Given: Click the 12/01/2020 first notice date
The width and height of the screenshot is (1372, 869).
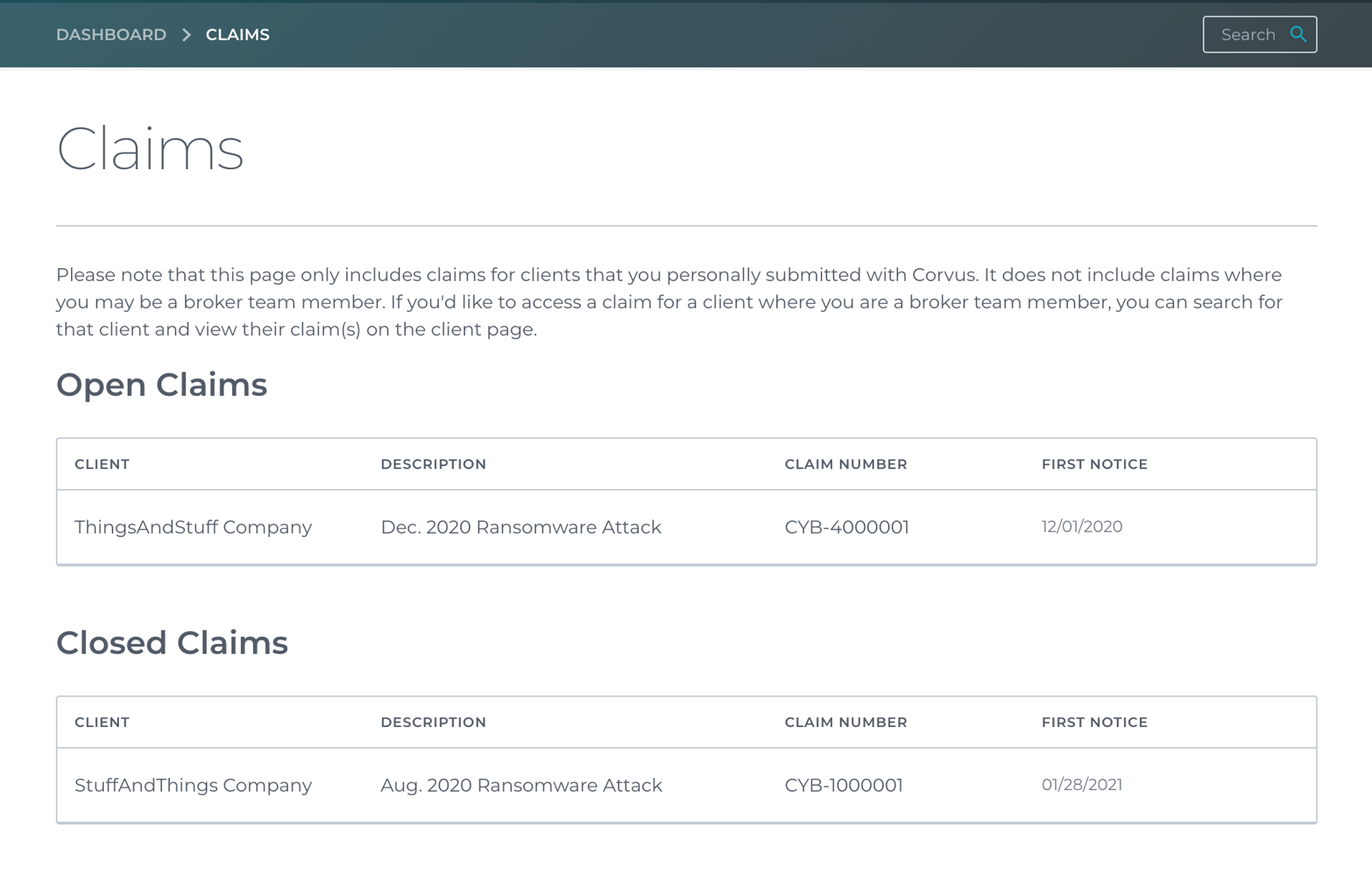Looking at the screenshot, I should (1082, 527).
